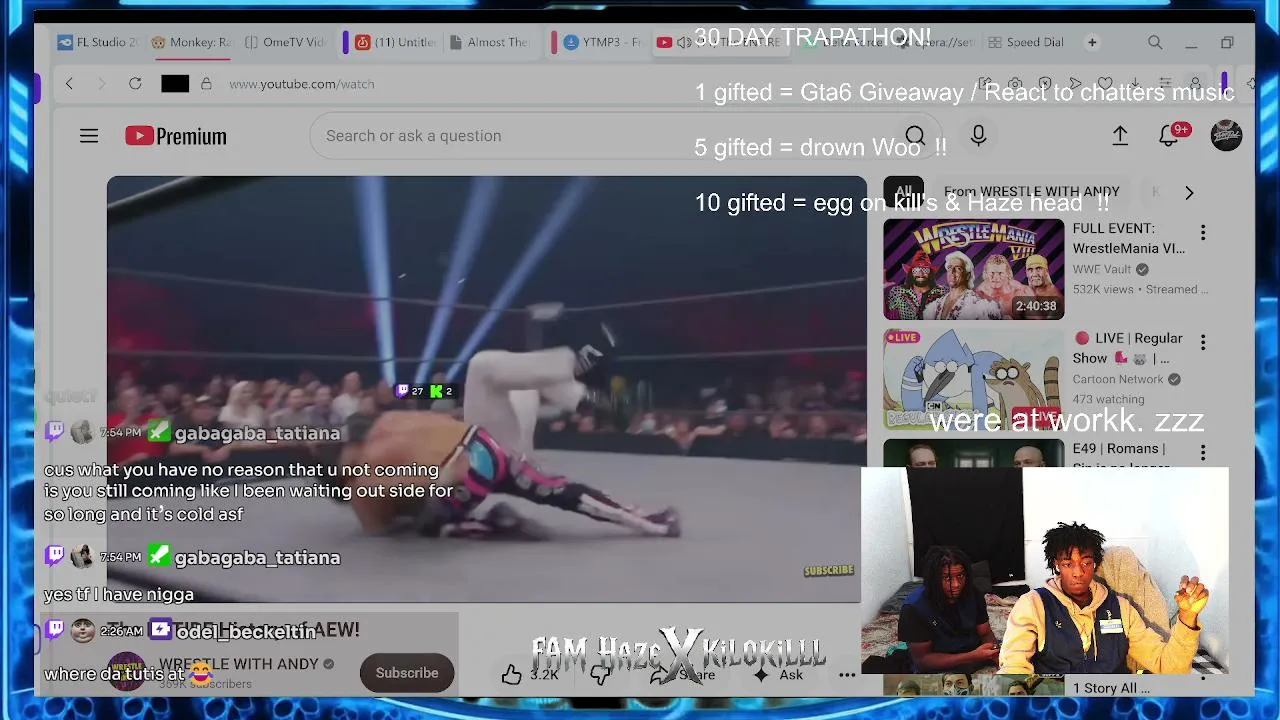This screenshot has height=720, width=1280.
Task: Open options for WrestleMania VIII video
Action: click(x=1203, y=233)
